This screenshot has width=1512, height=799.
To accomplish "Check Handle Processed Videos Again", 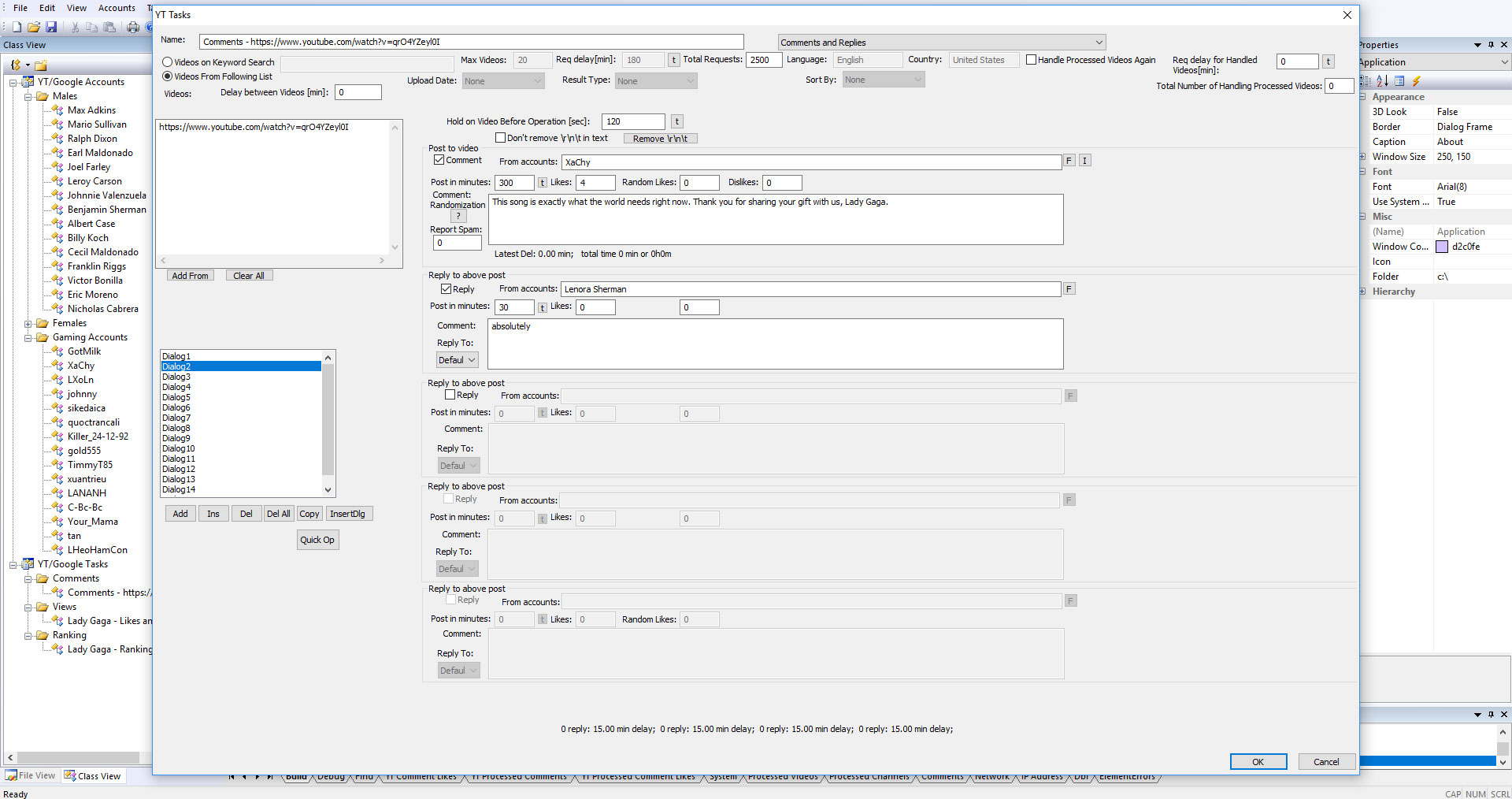I will pos(1032,59).
